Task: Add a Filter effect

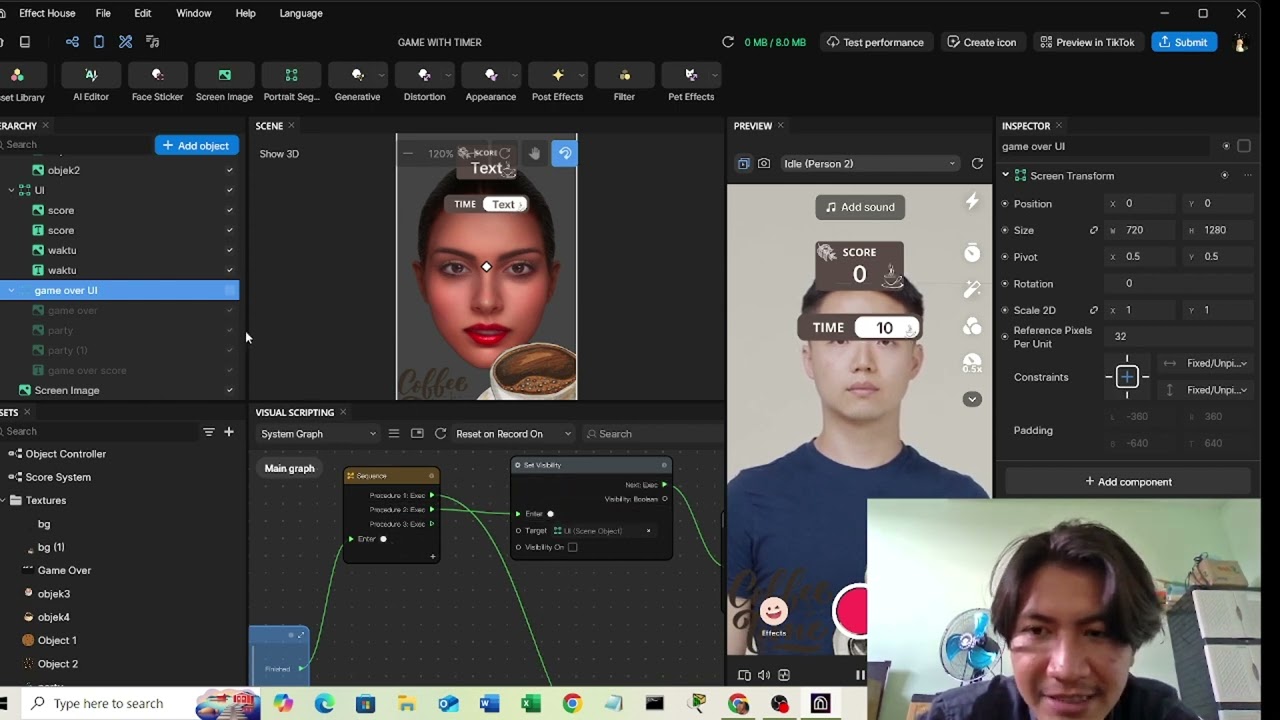Action: pyautogui.click(x=624, y=84)
